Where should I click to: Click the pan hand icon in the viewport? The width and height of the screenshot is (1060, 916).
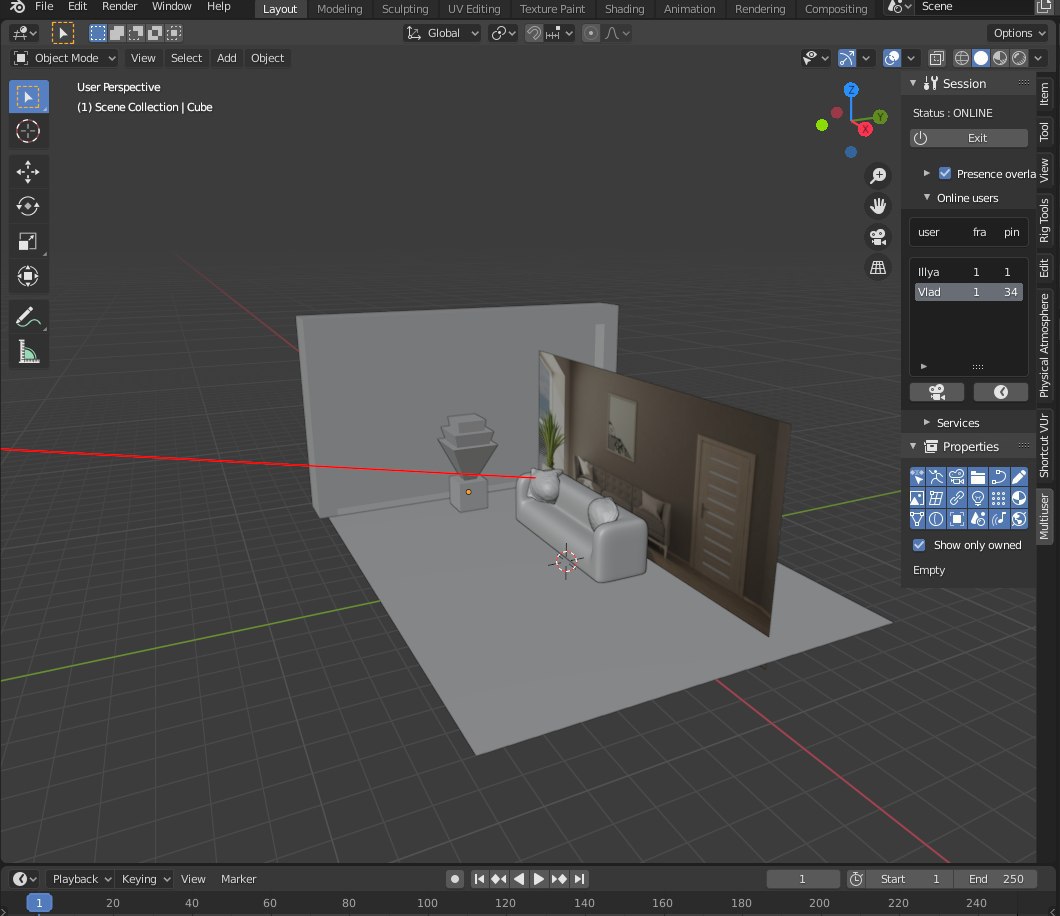pos(878,206)
